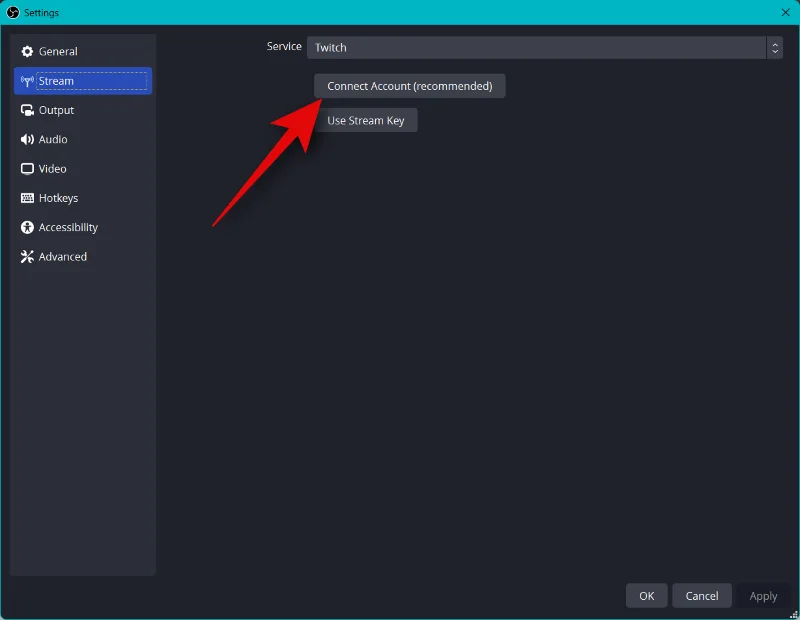This screenshot has width=800, height=620.
Task: Click the Accessibility person icon
Action: [27, 228]
